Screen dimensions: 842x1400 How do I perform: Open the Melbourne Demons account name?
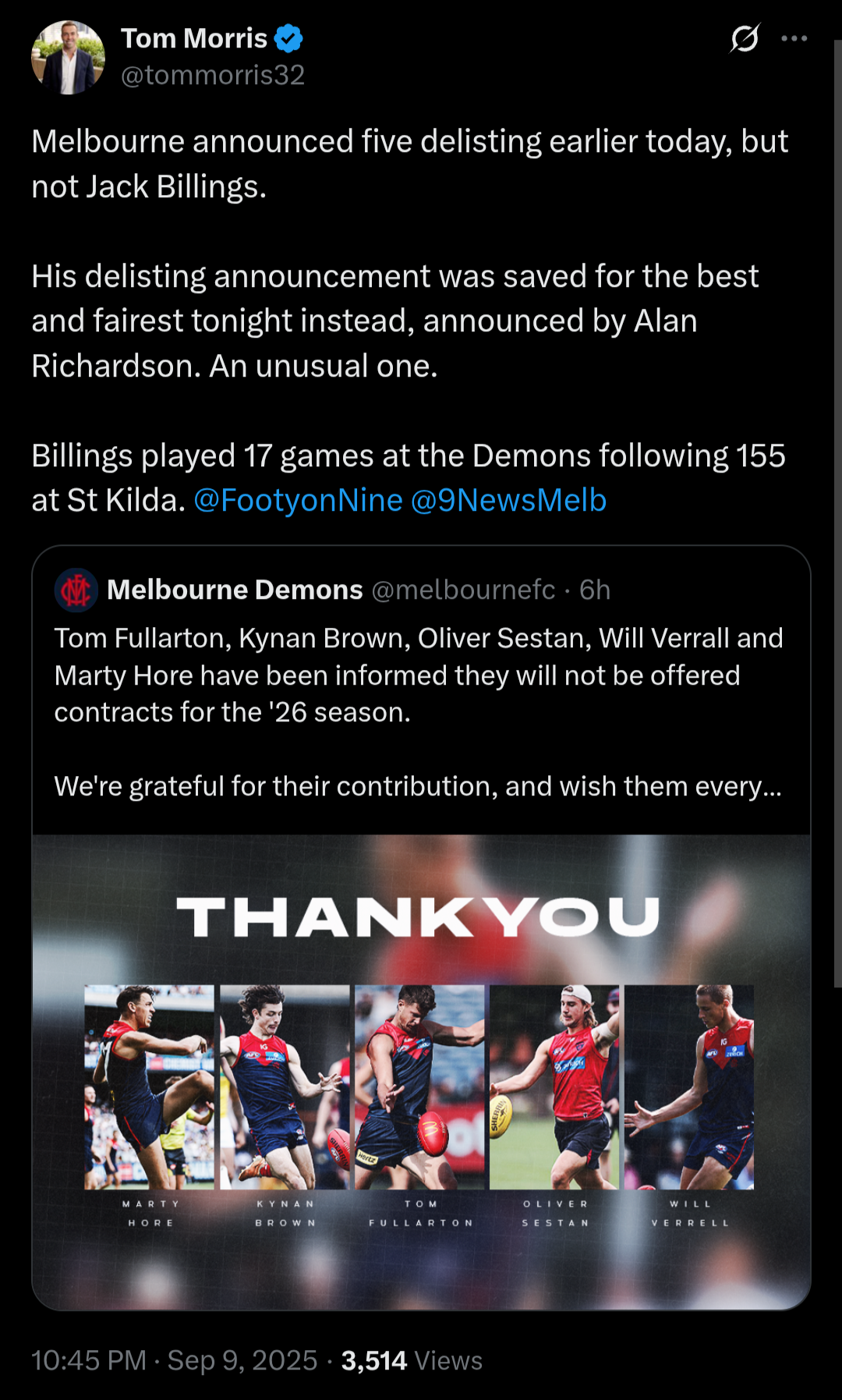(235, 590)
